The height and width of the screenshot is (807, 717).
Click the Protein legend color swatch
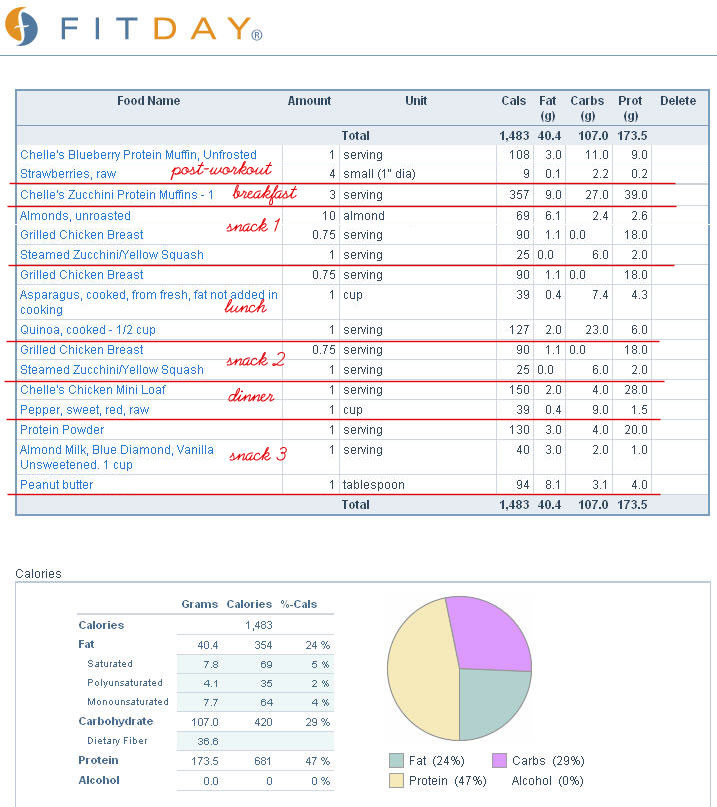pos(396,781)
